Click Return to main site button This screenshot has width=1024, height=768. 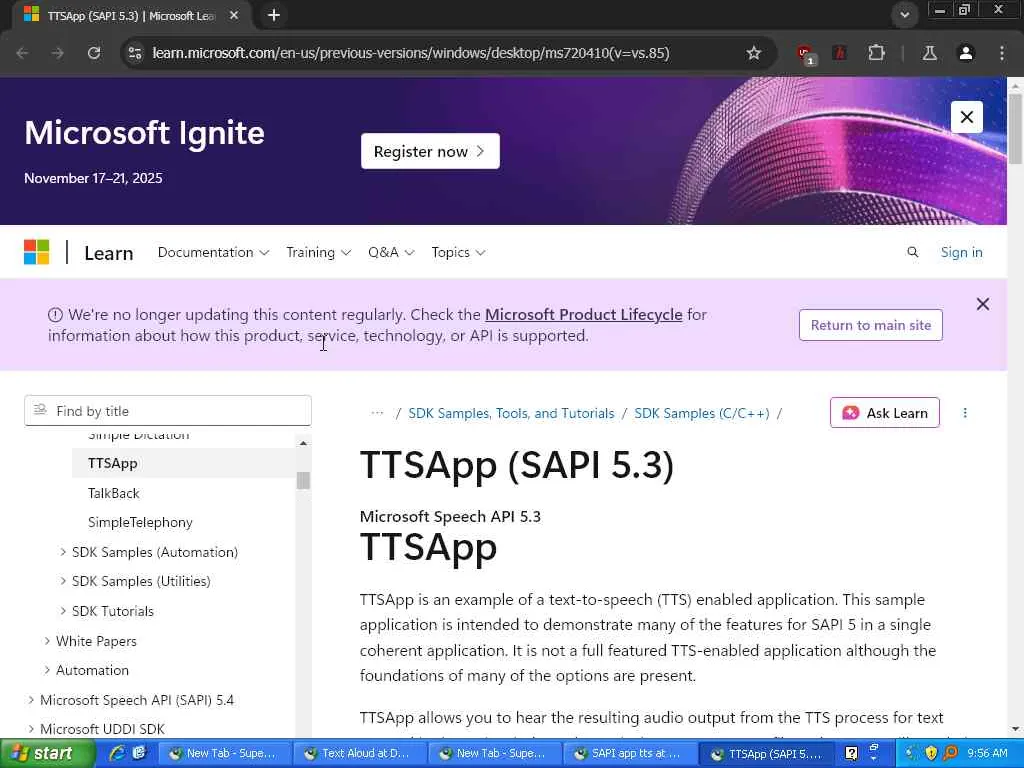[871, 325]
